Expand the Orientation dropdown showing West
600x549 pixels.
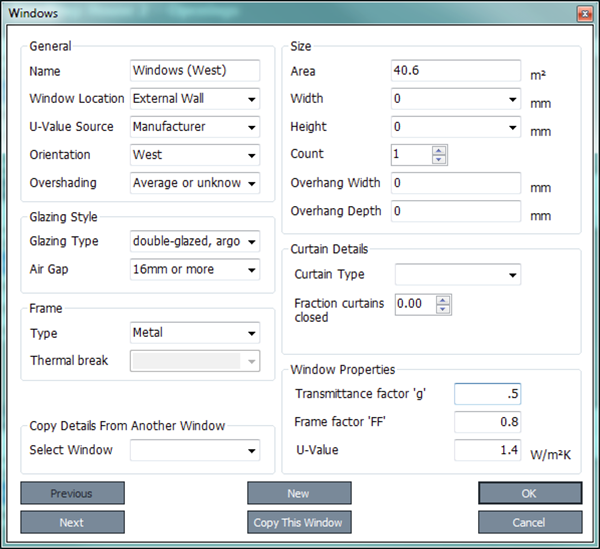point(195,155)
